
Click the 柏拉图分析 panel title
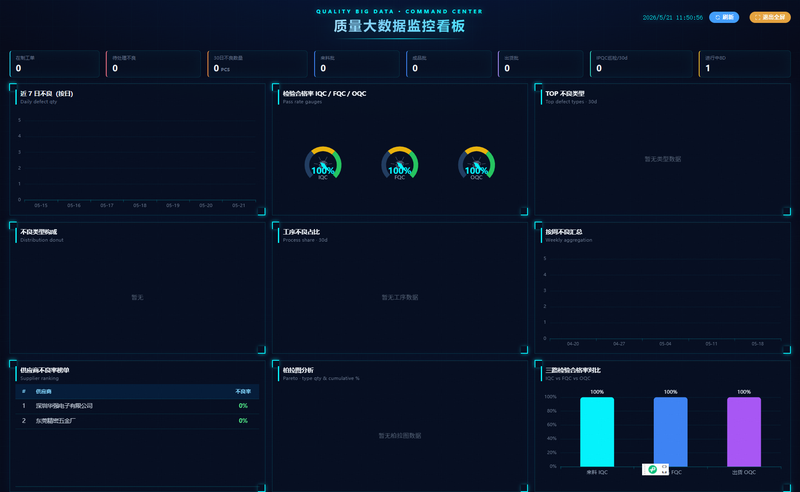(298, 371)
